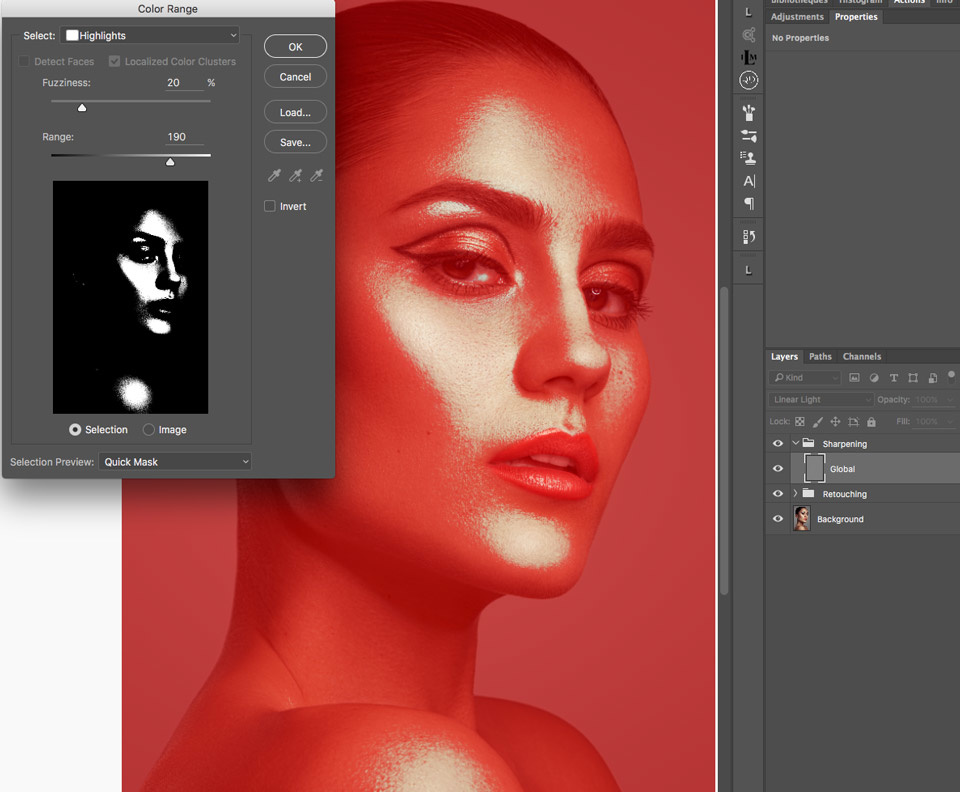Hide the Background layer eye icon
Image resolution: width=960 pixels, height=792 pixels.
(778, 519)
